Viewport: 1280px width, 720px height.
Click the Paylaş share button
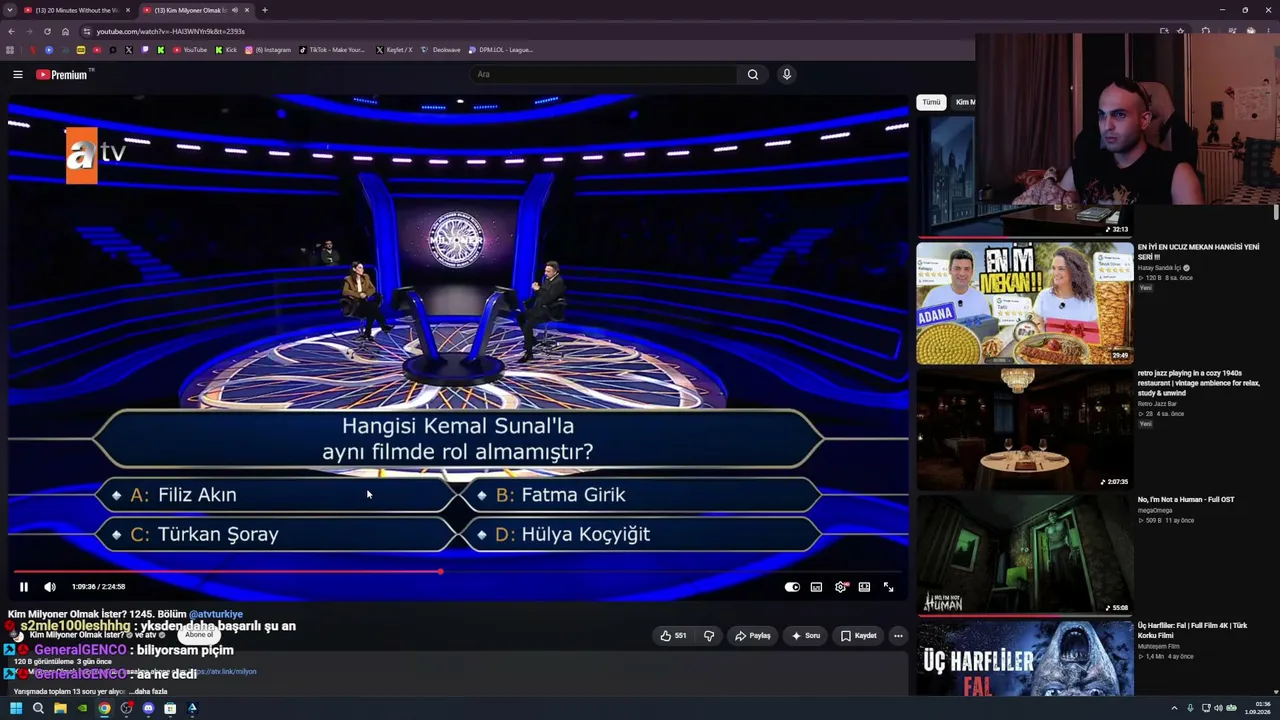tap(753, 636)
